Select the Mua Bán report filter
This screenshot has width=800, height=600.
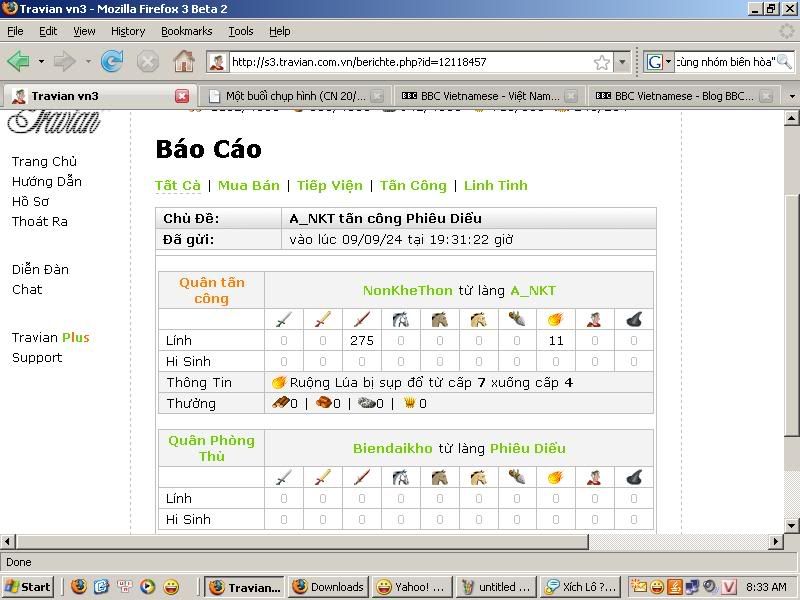pyautogui.click(x=249, y=185)
